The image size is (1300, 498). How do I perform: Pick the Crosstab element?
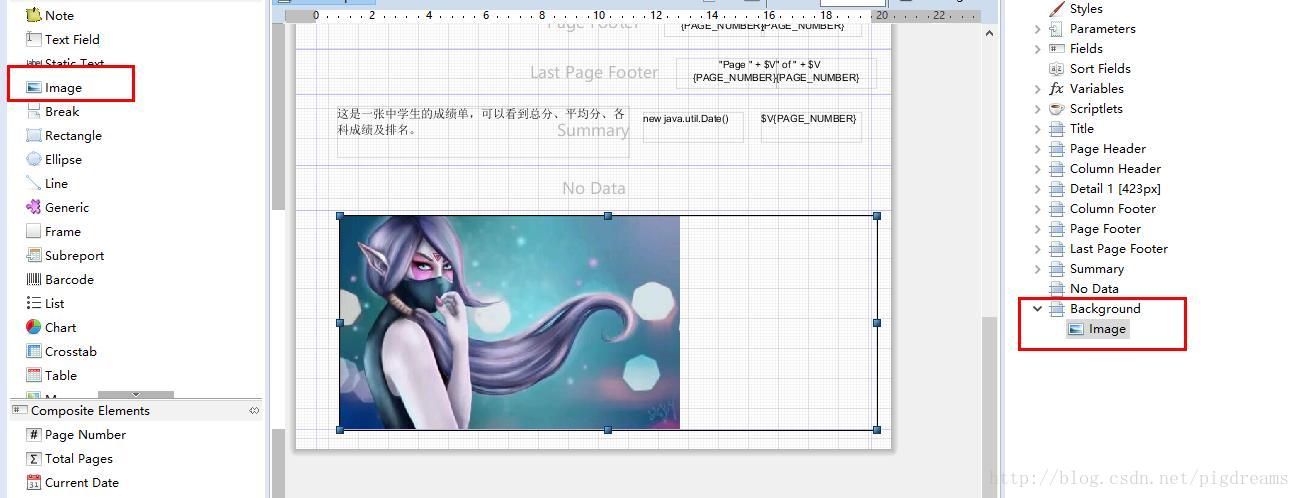(x=61, y=351)
